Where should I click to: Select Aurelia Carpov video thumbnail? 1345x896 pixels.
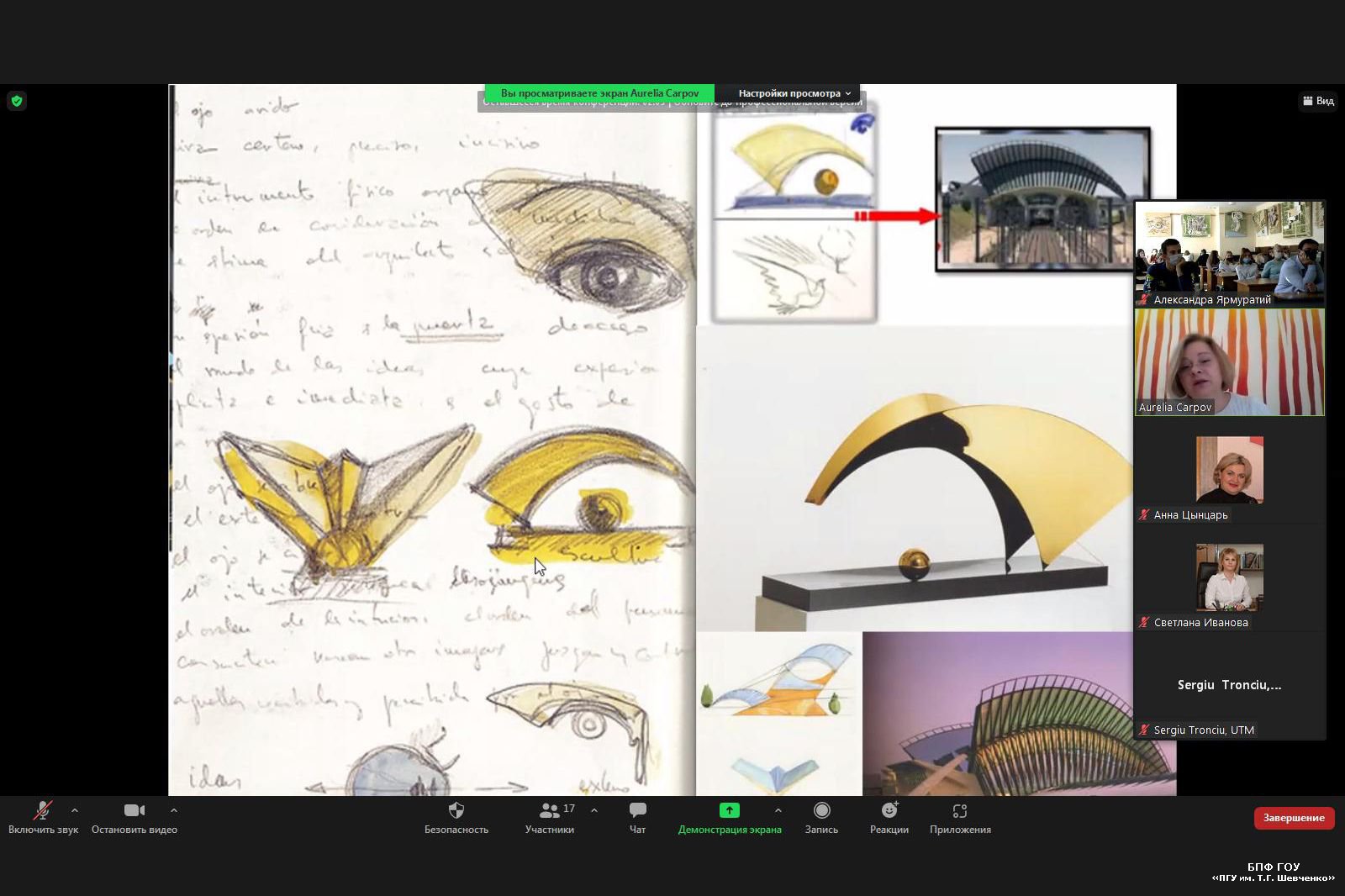[1230, 362]
